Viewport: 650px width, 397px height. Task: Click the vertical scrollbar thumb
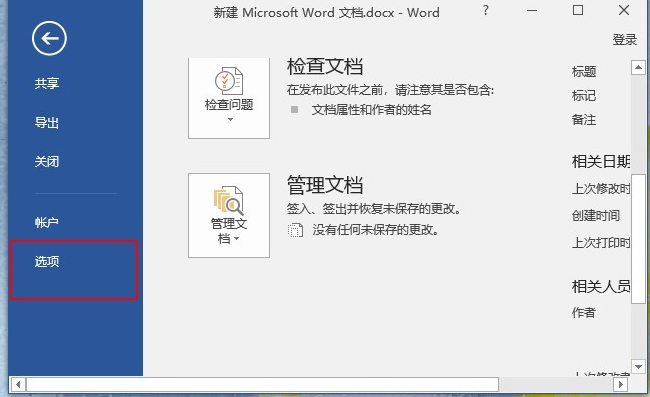click(x=638, y=239)
